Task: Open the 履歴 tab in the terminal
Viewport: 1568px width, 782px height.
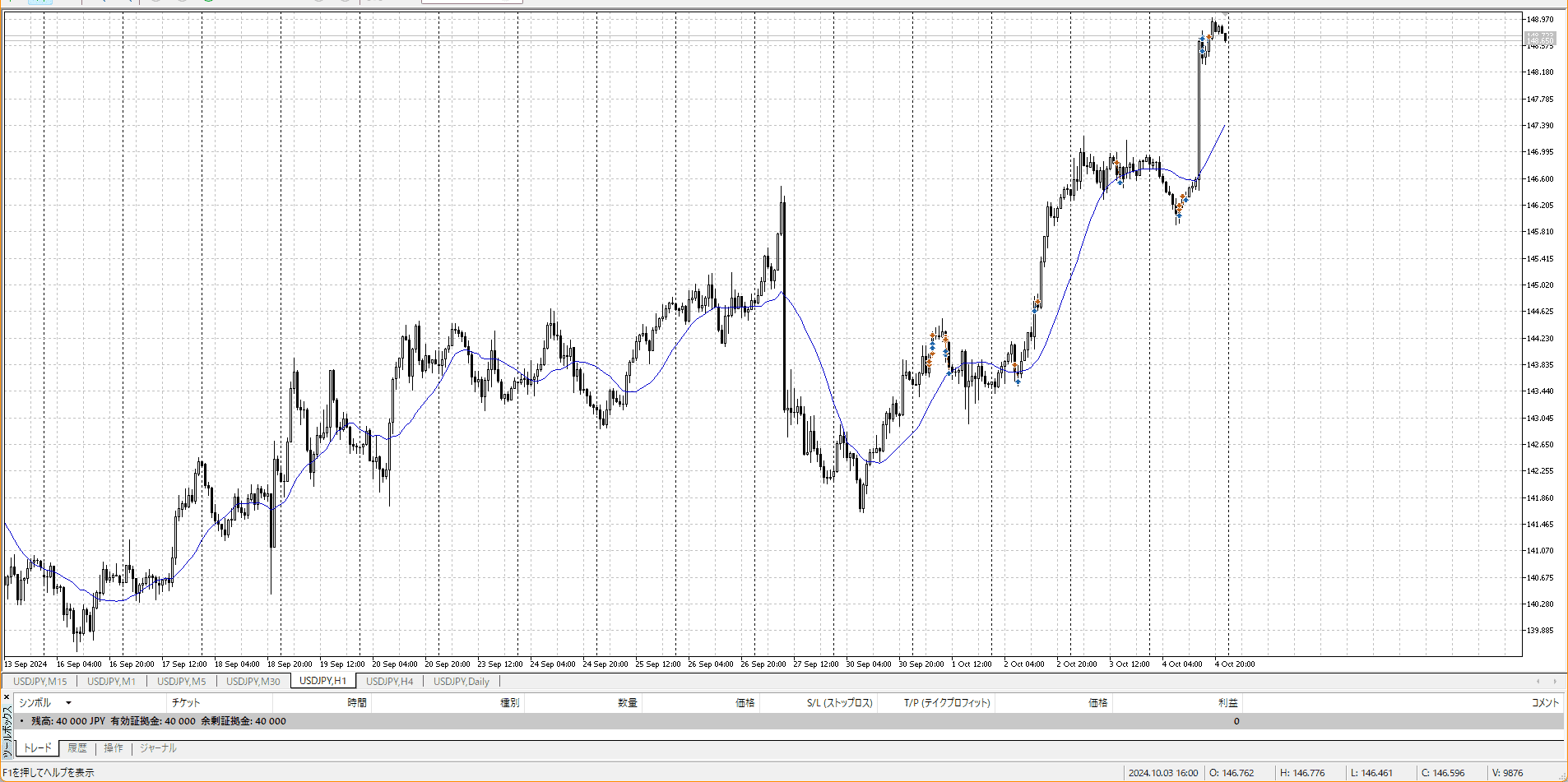Action: point(77,748)
